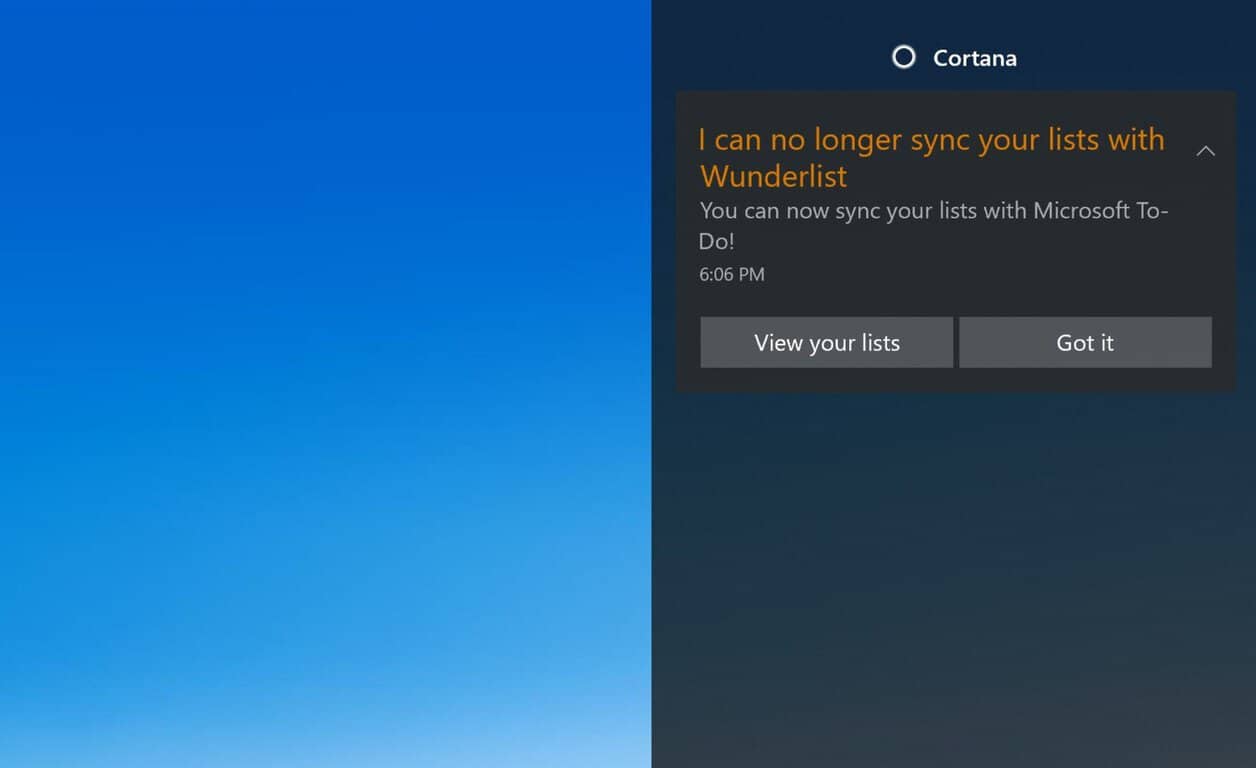
Task: Click the orange Wunderlist sync notification title
Action: 931,158
